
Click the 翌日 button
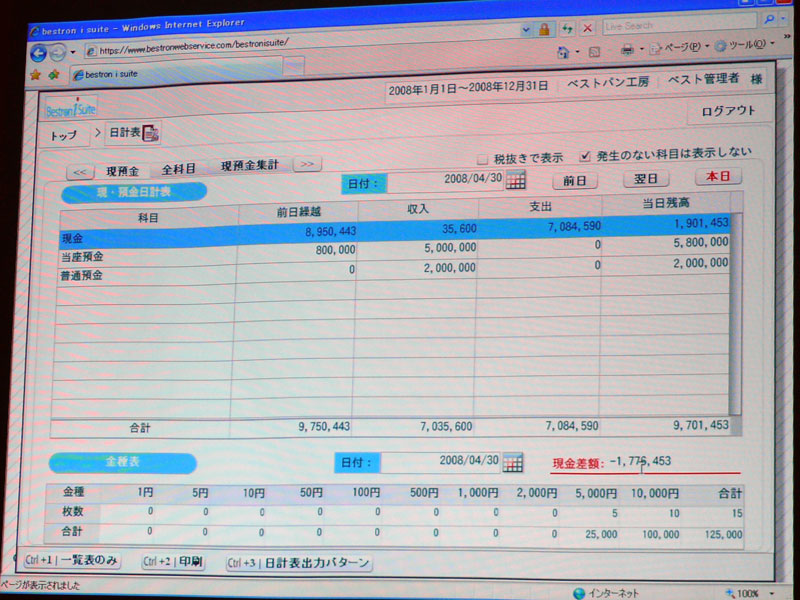(645, 179)
